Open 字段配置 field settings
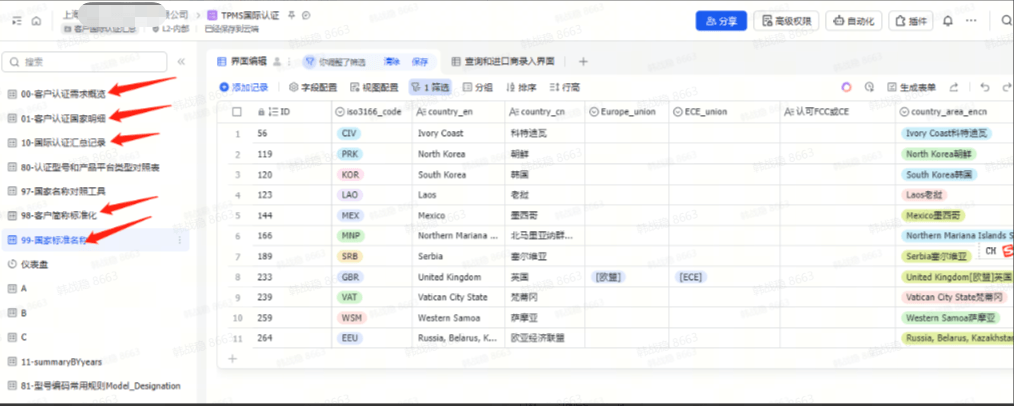1014x406 pixels. point(314,87)
